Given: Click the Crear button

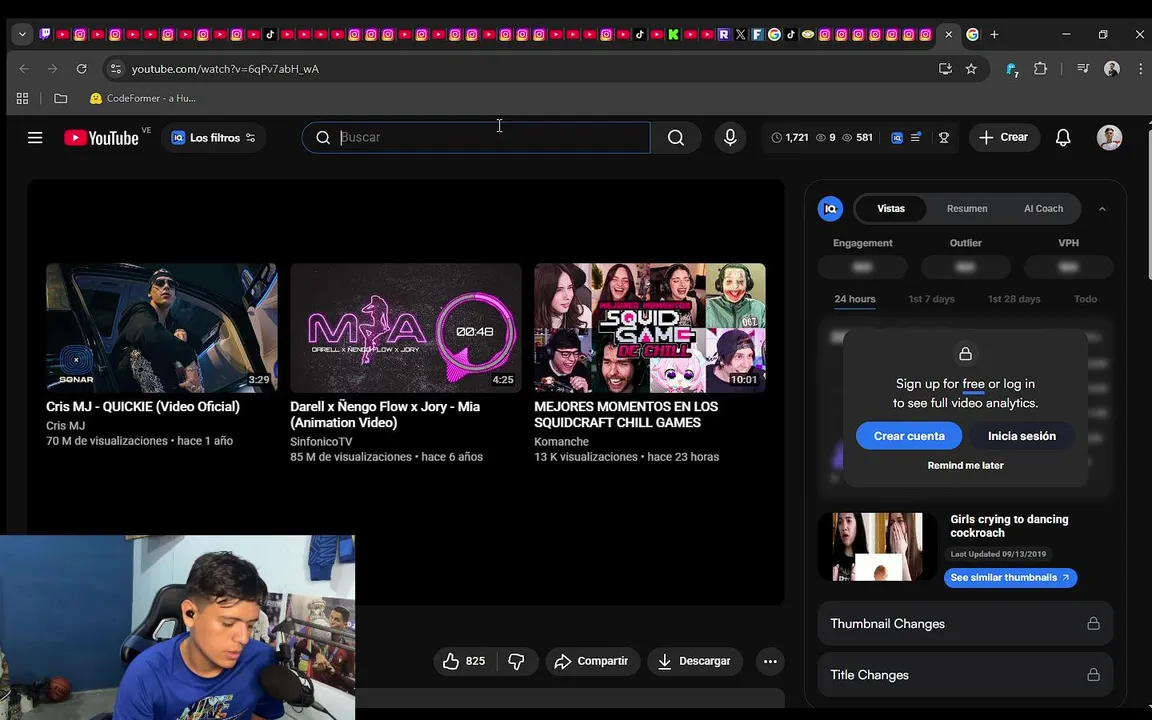Looking at the screenshot, I should 1004,137.
